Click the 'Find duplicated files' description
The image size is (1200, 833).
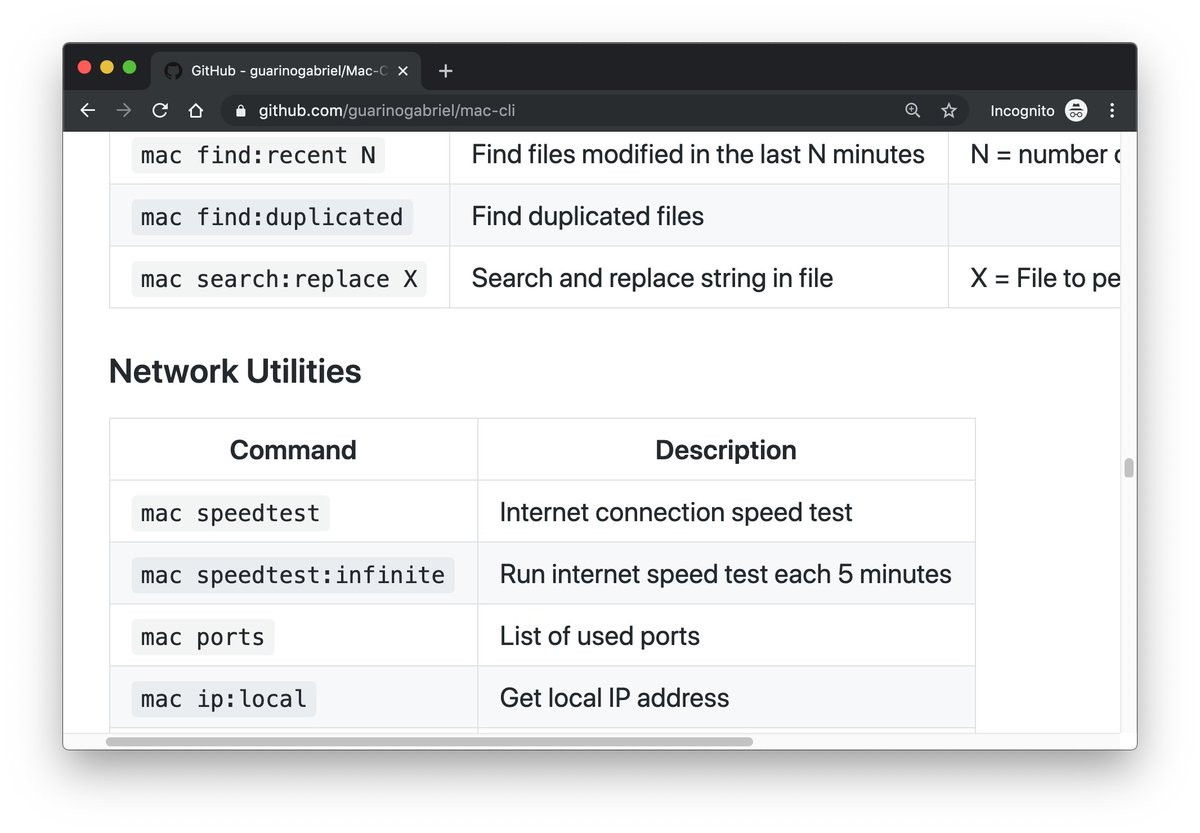click(x=588, y=217)
